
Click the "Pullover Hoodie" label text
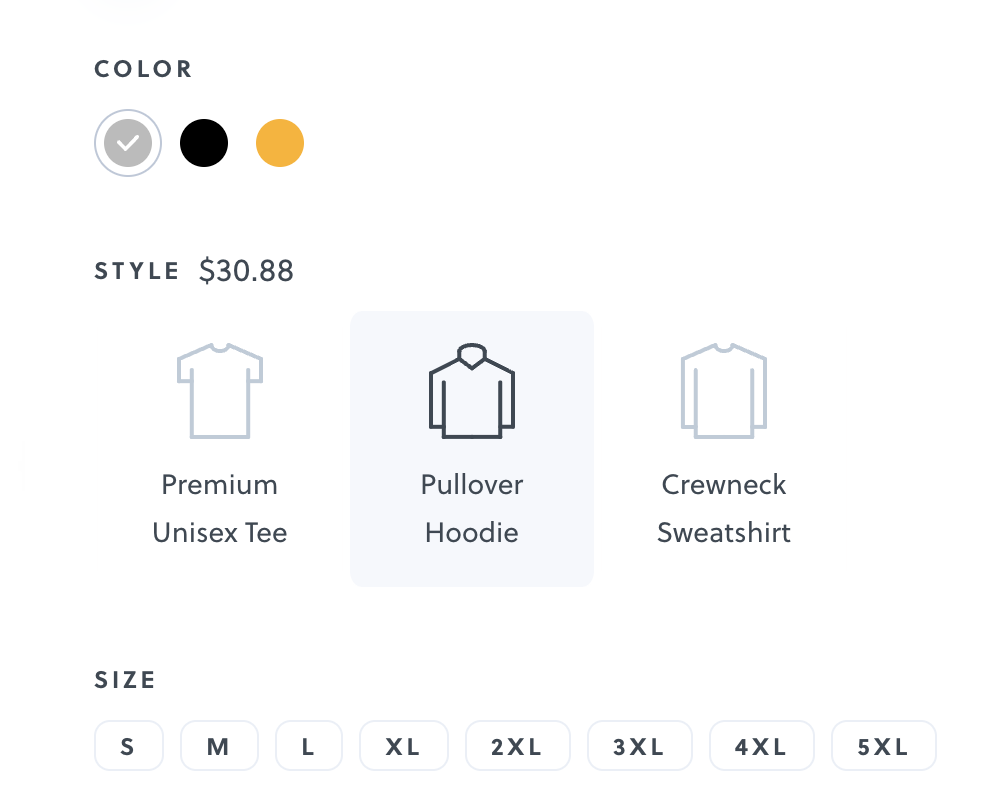coord(472,508)
